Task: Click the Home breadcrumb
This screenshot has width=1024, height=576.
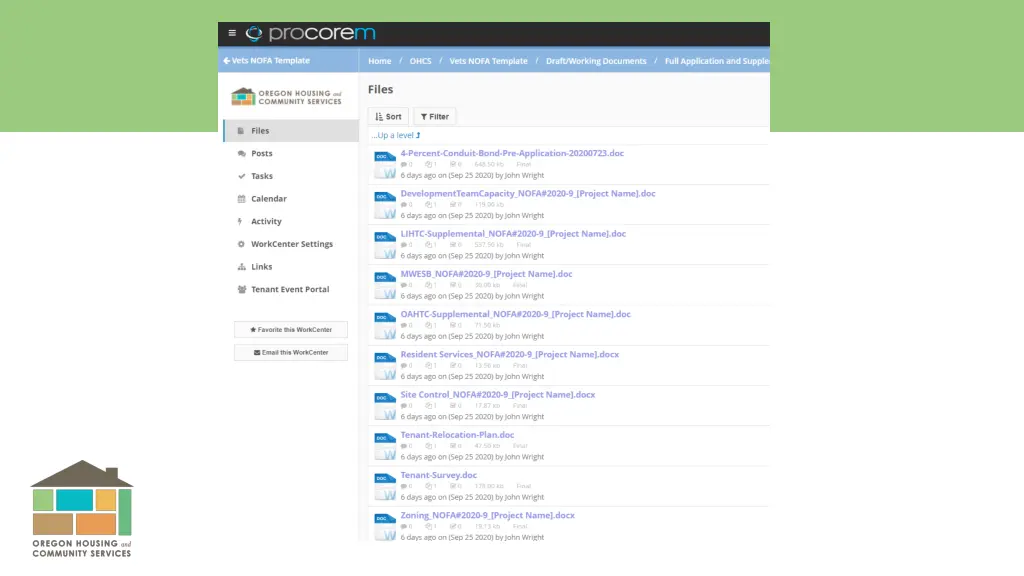Action: click(x=379, y=61)
